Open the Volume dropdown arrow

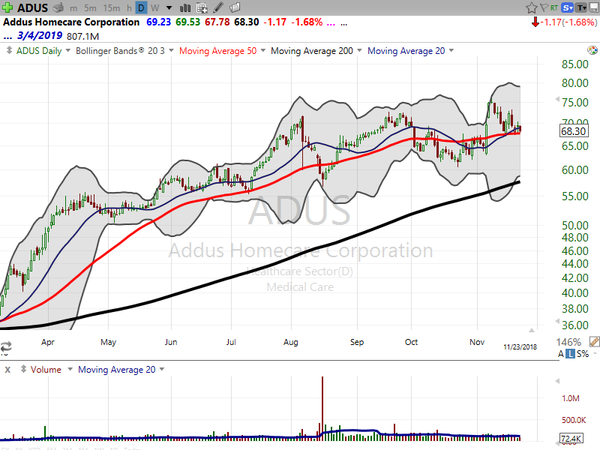(x=70, y=369)
